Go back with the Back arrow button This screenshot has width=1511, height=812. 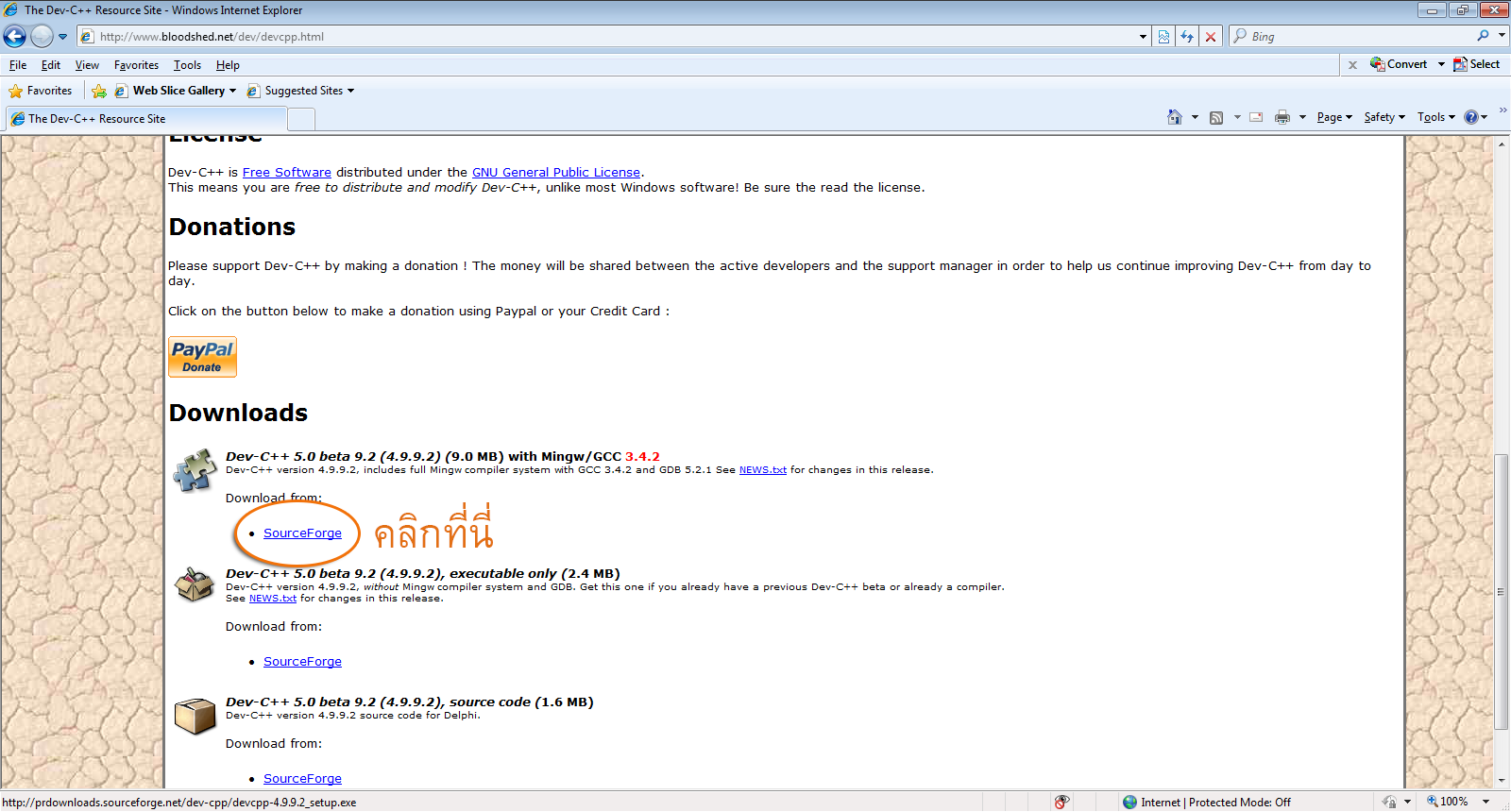click(x=15, y=36)
